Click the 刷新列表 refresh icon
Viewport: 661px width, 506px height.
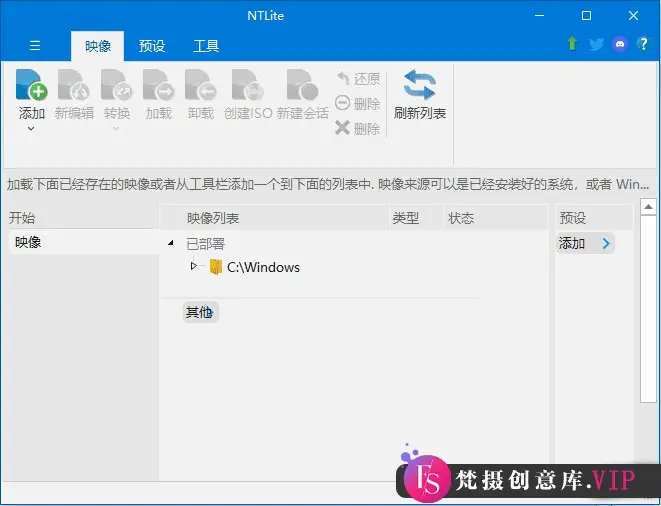(419, 85)
